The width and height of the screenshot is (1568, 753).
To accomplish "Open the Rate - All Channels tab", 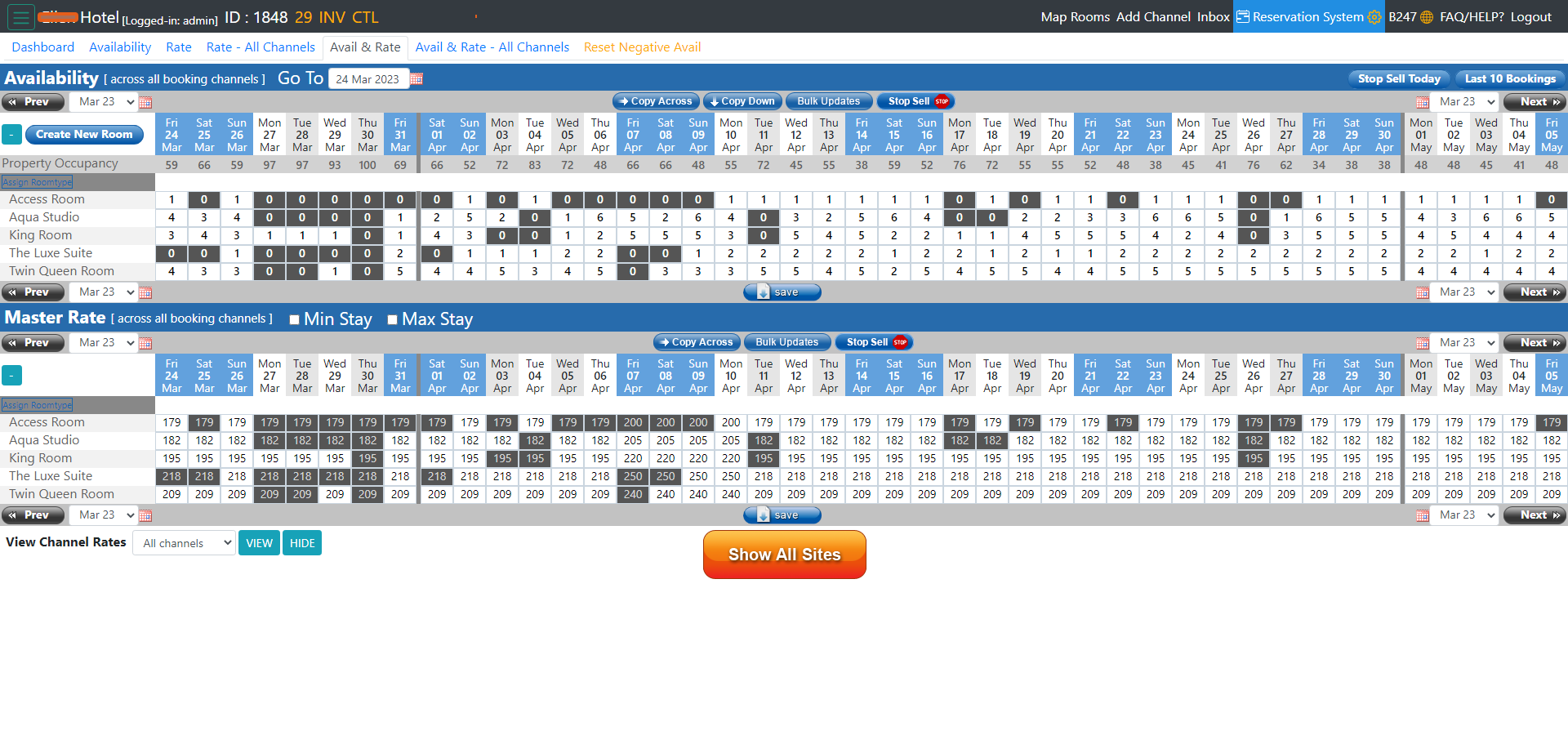I will pyautogui.click(x=261, y=47).
